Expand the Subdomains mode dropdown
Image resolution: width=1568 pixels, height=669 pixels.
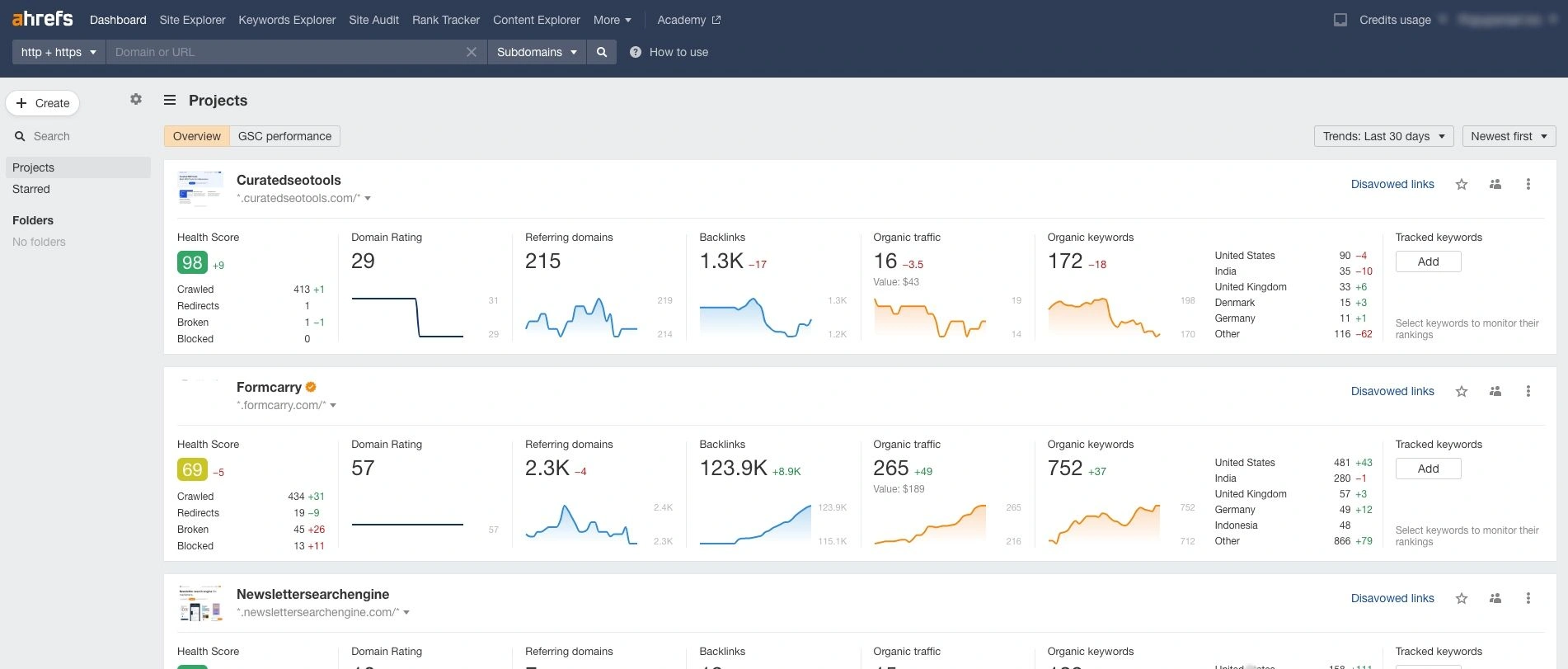point(537,52)
